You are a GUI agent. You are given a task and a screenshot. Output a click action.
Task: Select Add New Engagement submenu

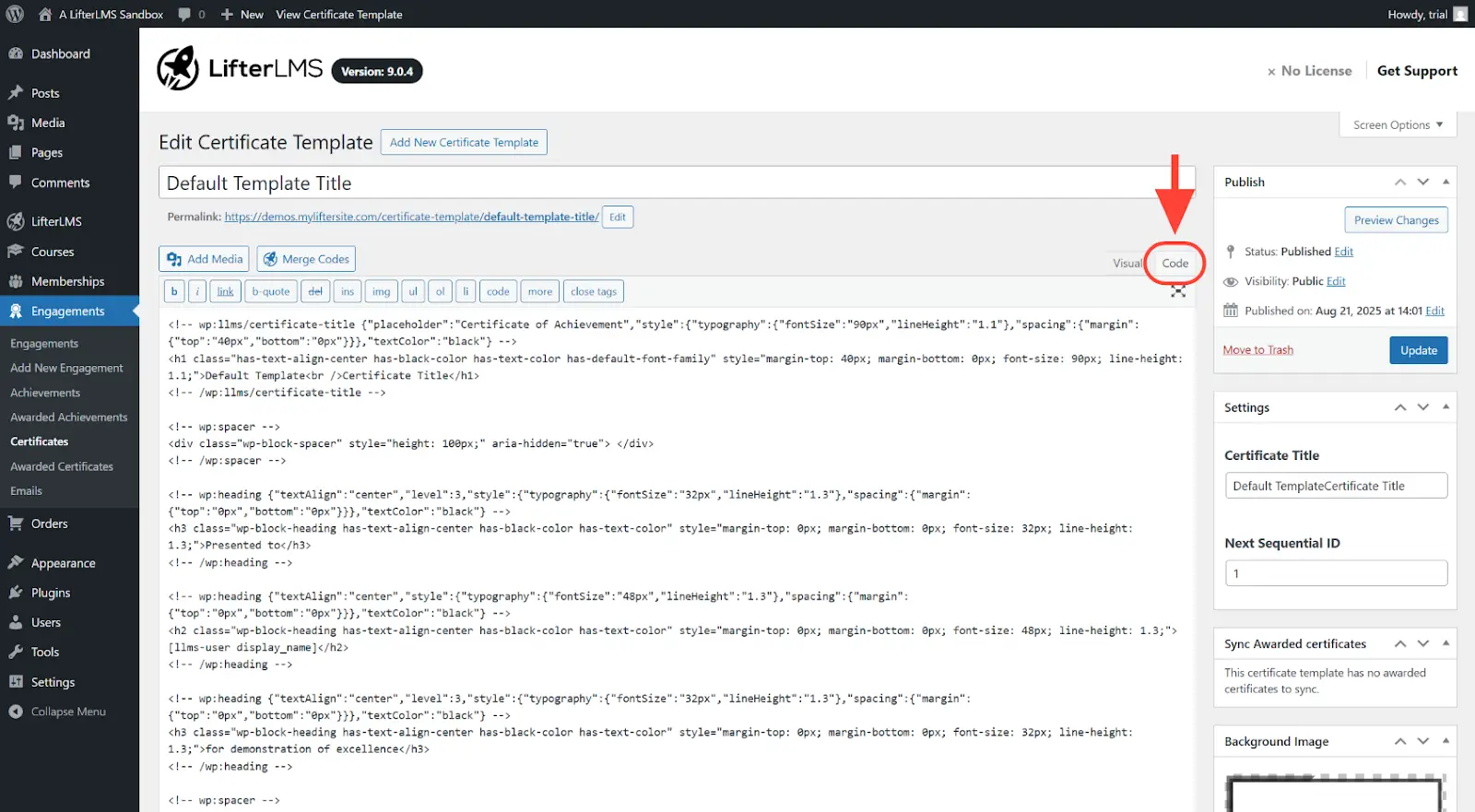pyautogui.click(x=66, y=368)
